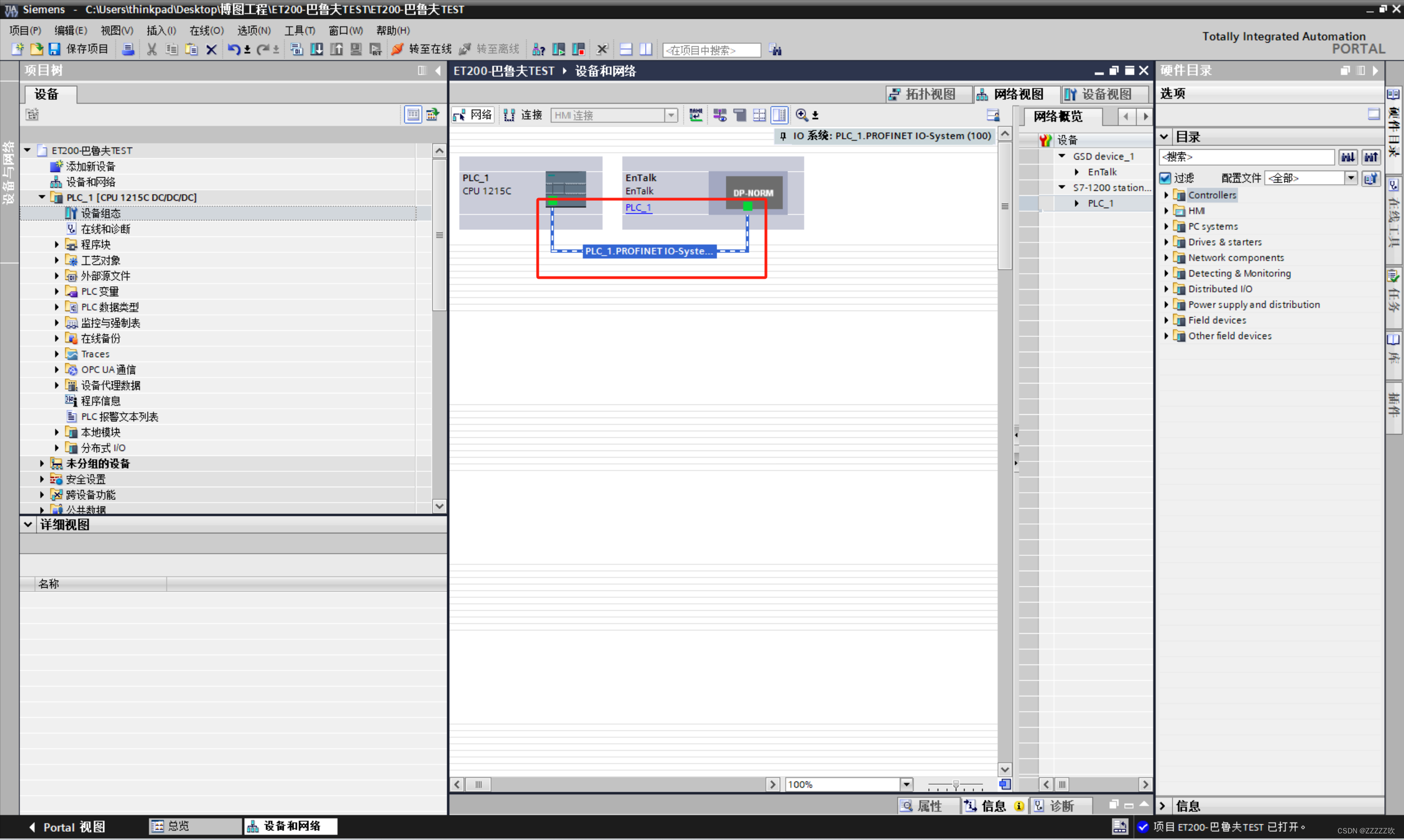
Task: Switch to Portal 视图
Action: coord(67,827)
